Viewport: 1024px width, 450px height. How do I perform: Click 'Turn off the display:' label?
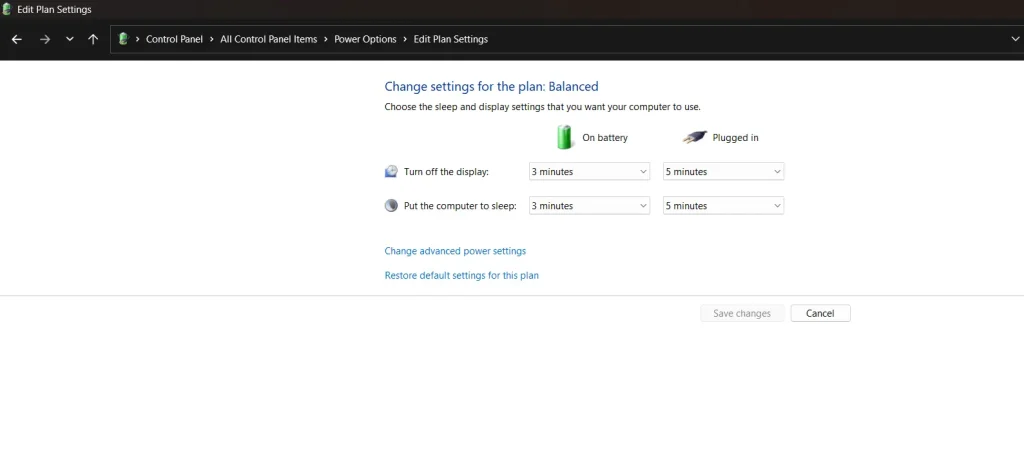tap(446, 172)
